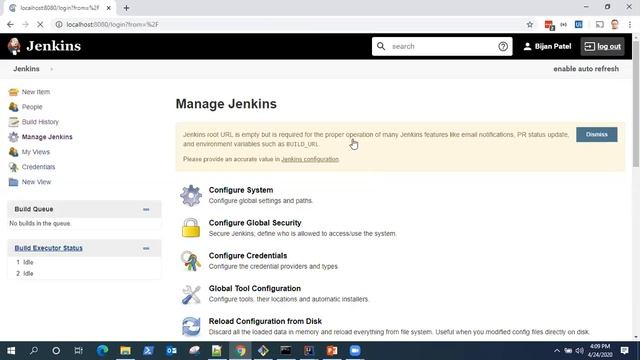Open a new browser tab
The height and width of the screenshot is (360, 640).
pyautogui.click(x=126, y=8)
